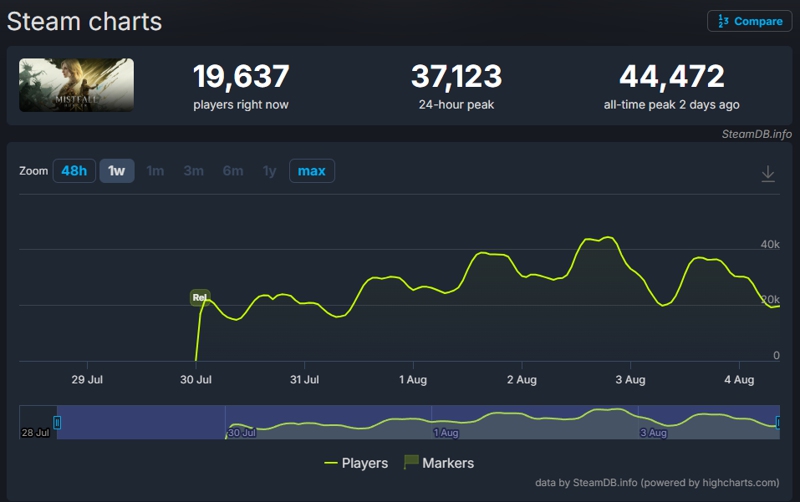Click the 19,637 players right now figure

pos(241,77)
